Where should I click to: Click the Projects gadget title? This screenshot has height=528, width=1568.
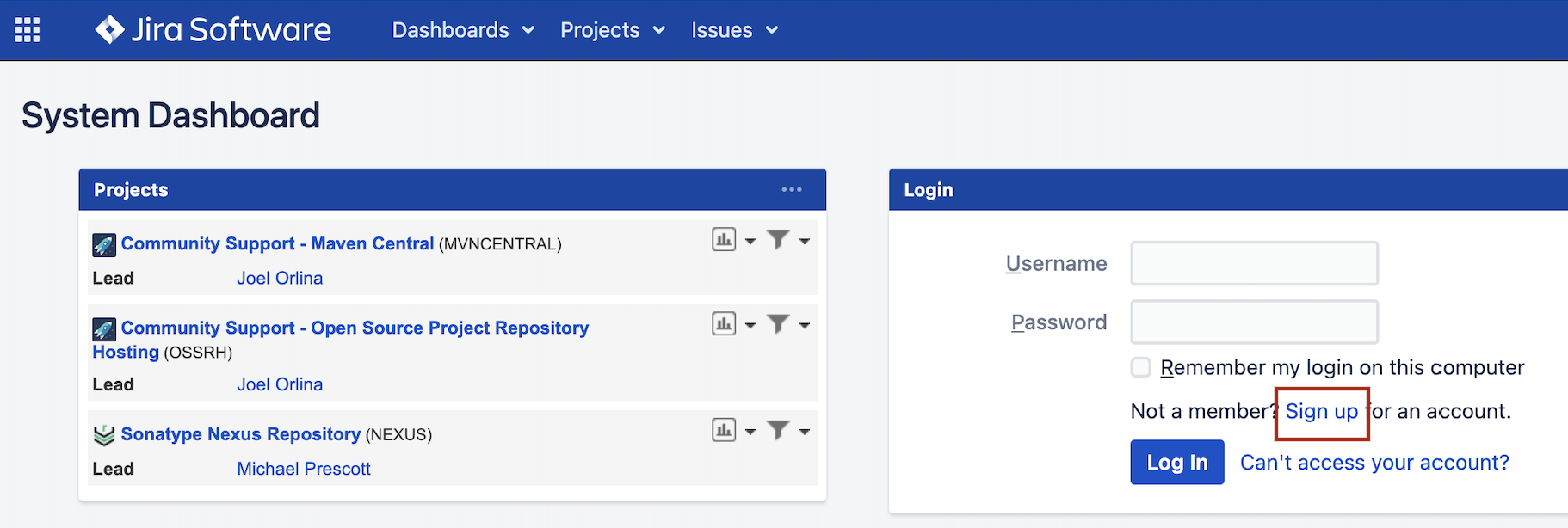[131, 190]
